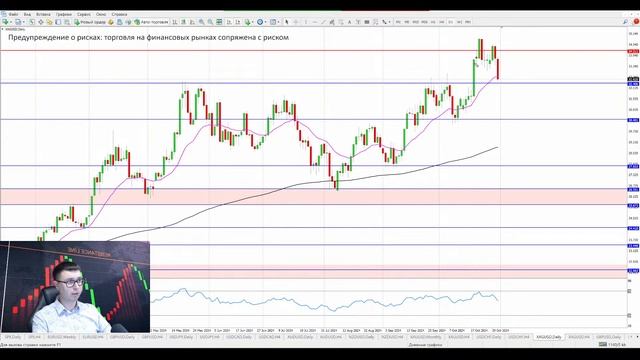Viewport: 640px width, 360px height.
Task: Click the search magnifier icon
Action: 625,22
